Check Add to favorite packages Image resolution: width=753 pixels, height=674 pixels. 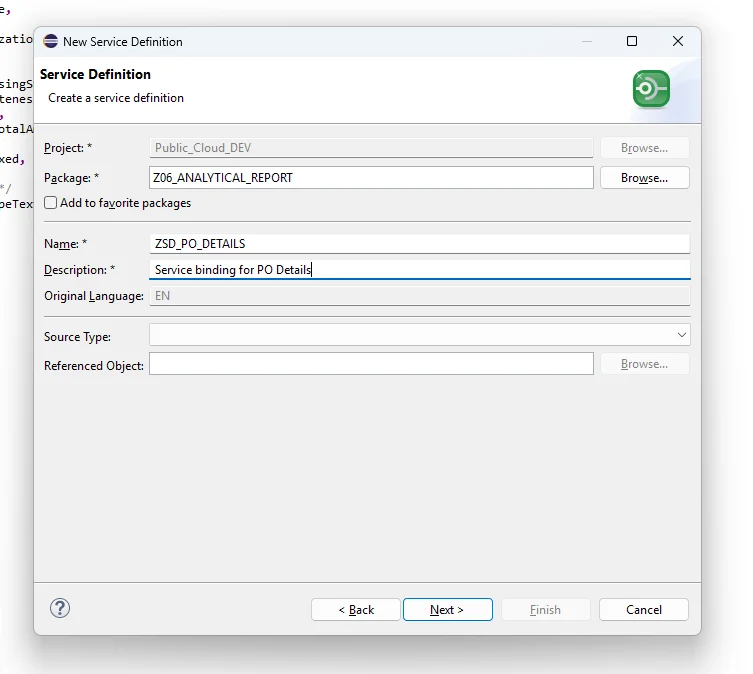point(50,203)
